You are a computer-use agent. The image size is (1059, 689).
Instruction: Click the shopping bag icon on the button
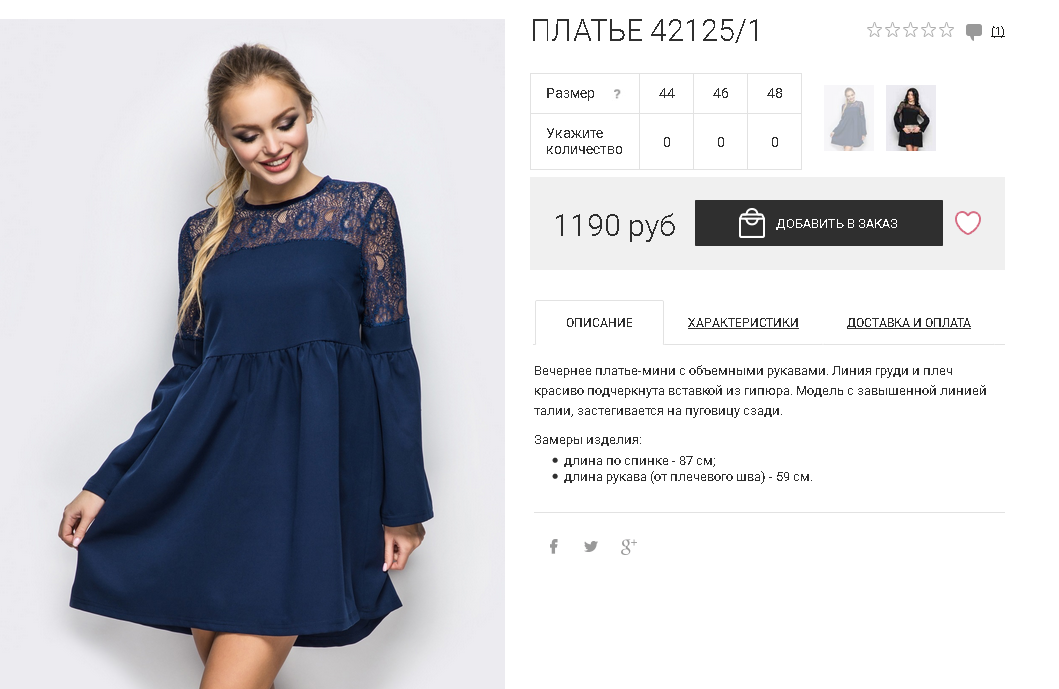[752, 224]
